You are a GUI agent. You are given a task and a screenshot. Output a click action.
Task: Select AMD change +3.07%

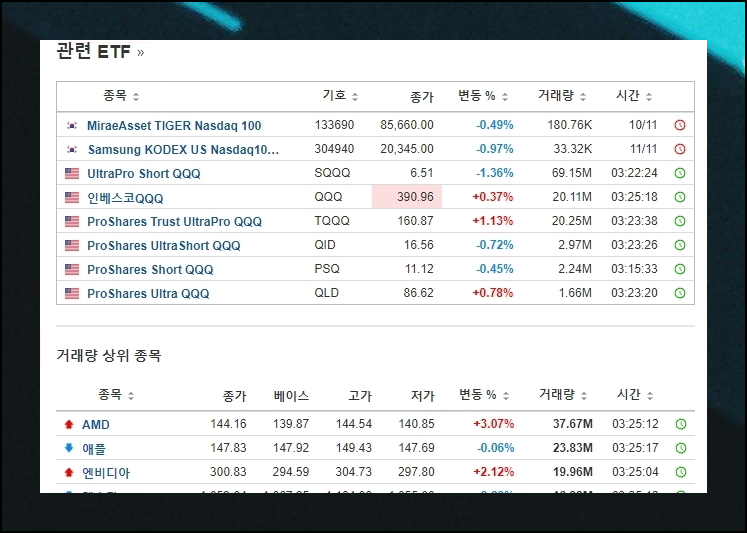point(494,423)
